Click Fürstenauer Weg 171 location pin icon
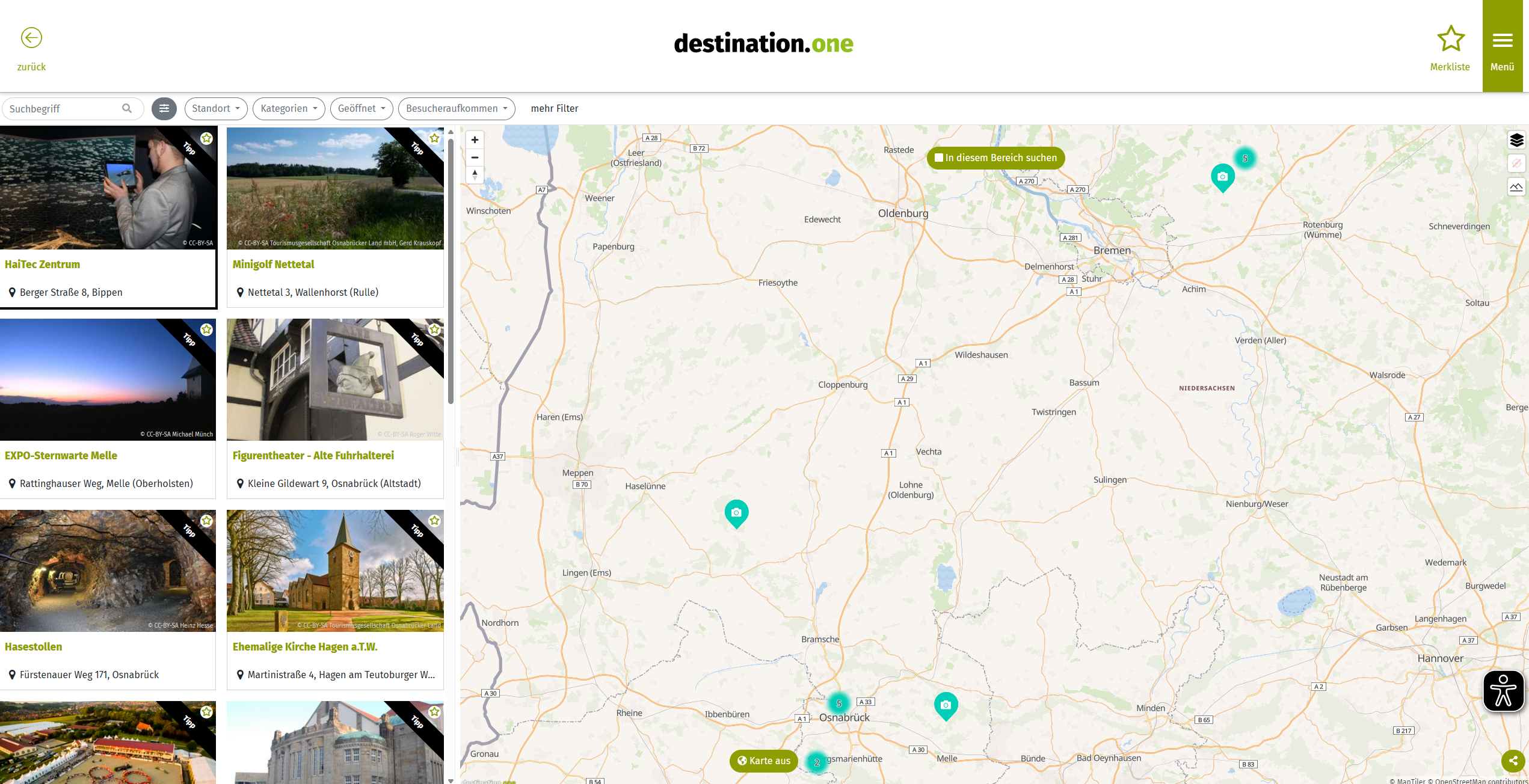Image resolution: width=1529 pixels, height=784 pixels. tap(12, 675)
